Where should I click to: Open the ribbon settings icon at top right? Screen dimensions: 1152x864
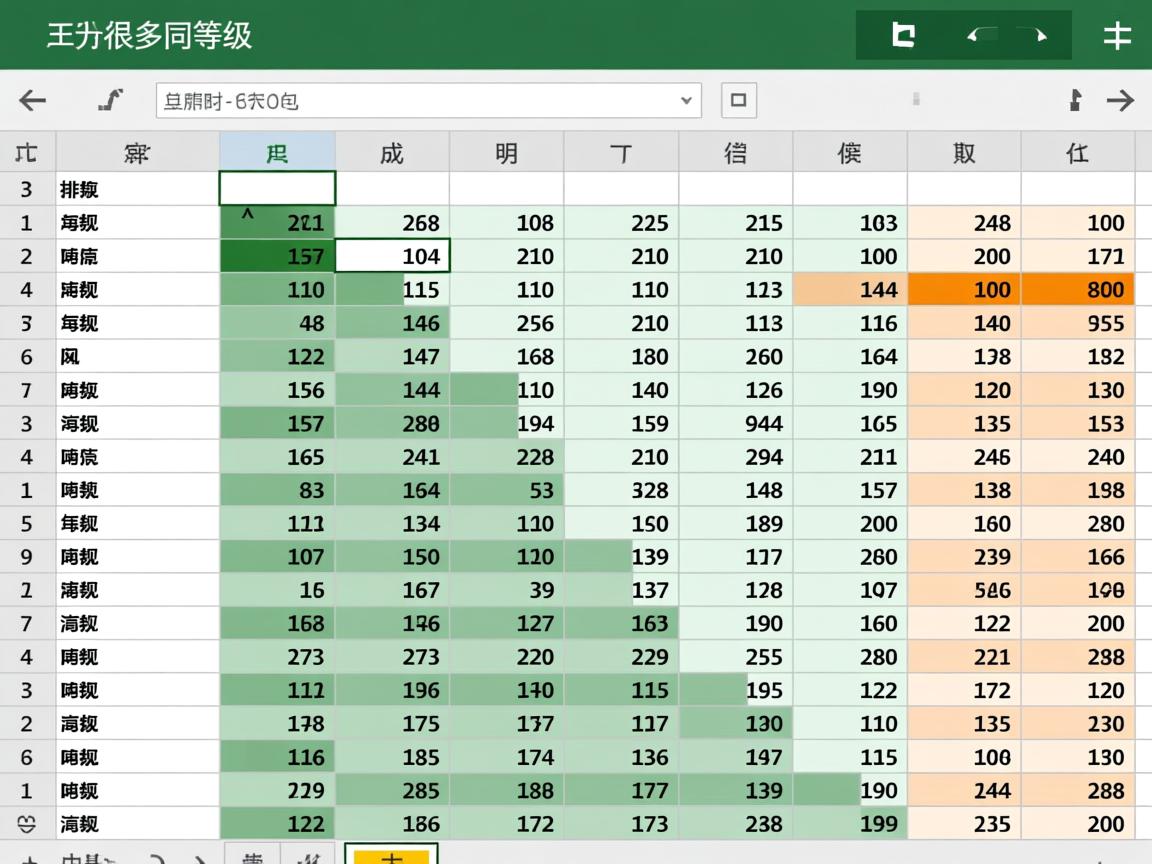click(1117, 35)
